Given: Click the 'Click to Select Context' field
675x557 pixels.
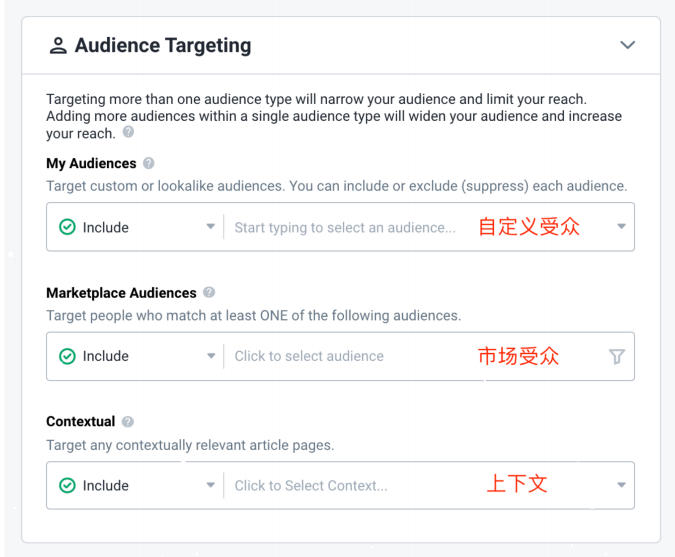Looking at the screenshot, I should point(310,486).
